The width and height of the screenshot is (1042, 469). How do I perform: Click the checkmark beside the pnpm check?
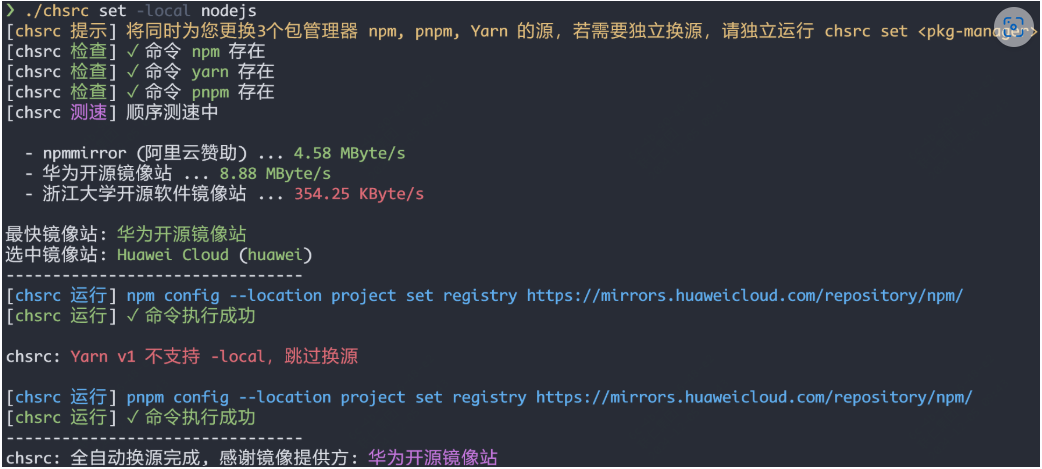click(132, 92)
